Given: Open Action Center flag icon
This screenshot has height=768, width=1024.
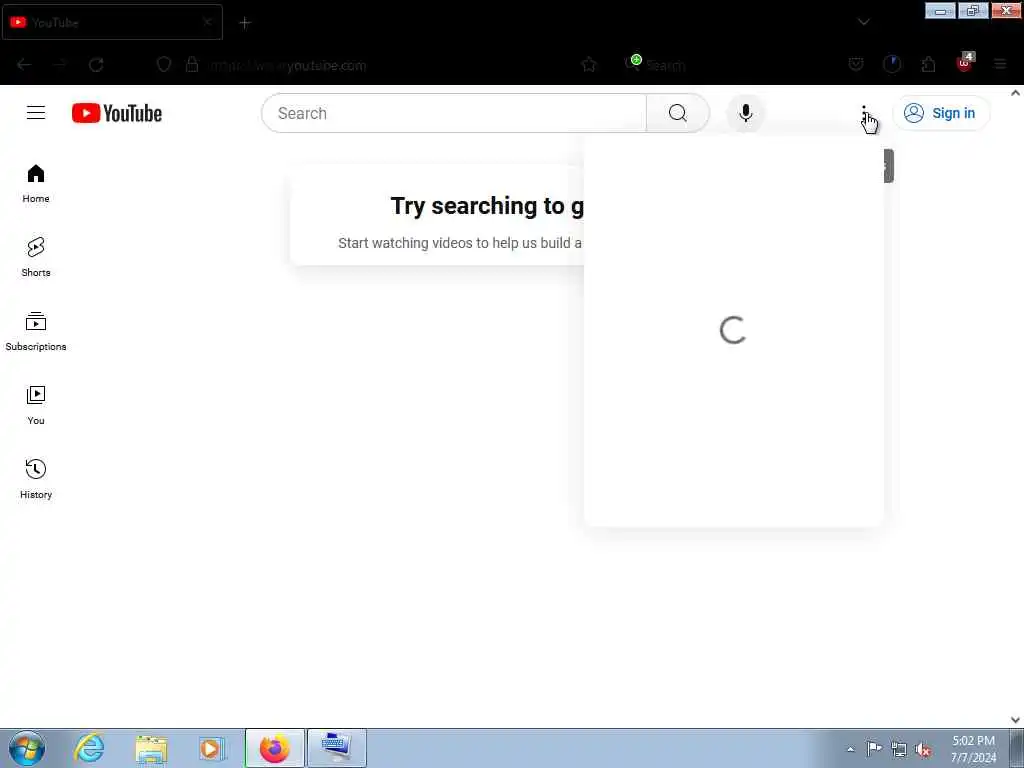Looking at the screenshot, I should point(873,749).
